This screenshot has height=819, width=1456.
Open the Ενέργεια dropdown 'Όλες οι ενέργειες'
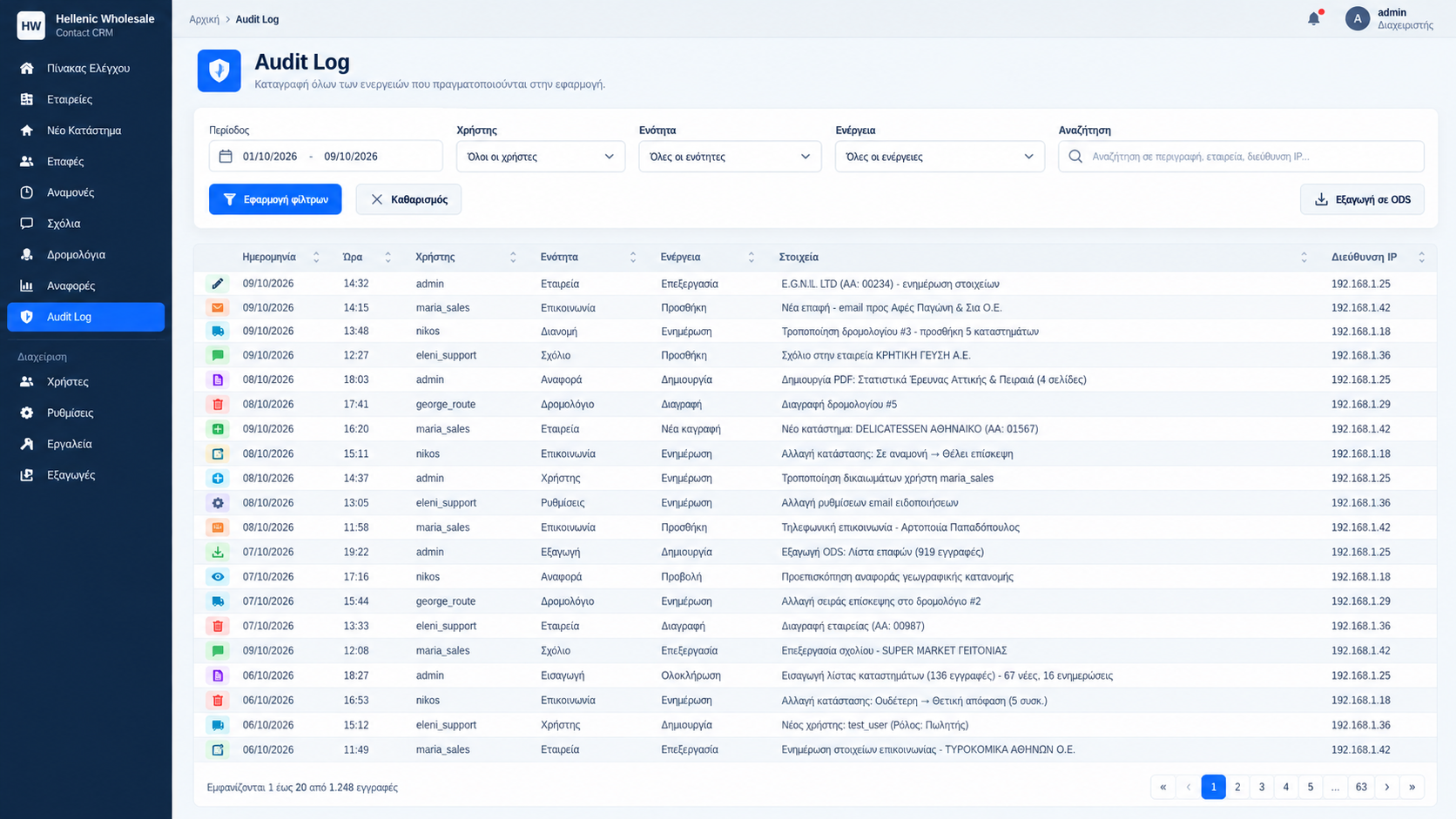pos(940,157)
